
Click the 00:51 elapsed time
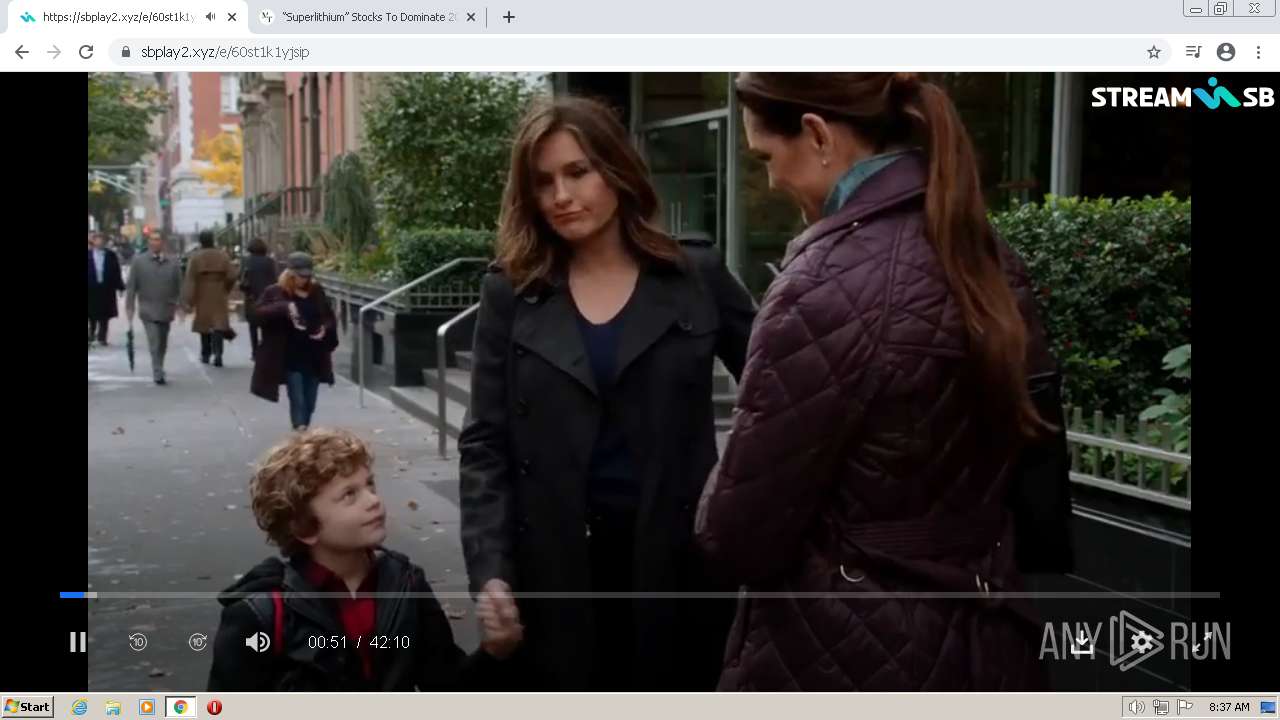point(327,642)
